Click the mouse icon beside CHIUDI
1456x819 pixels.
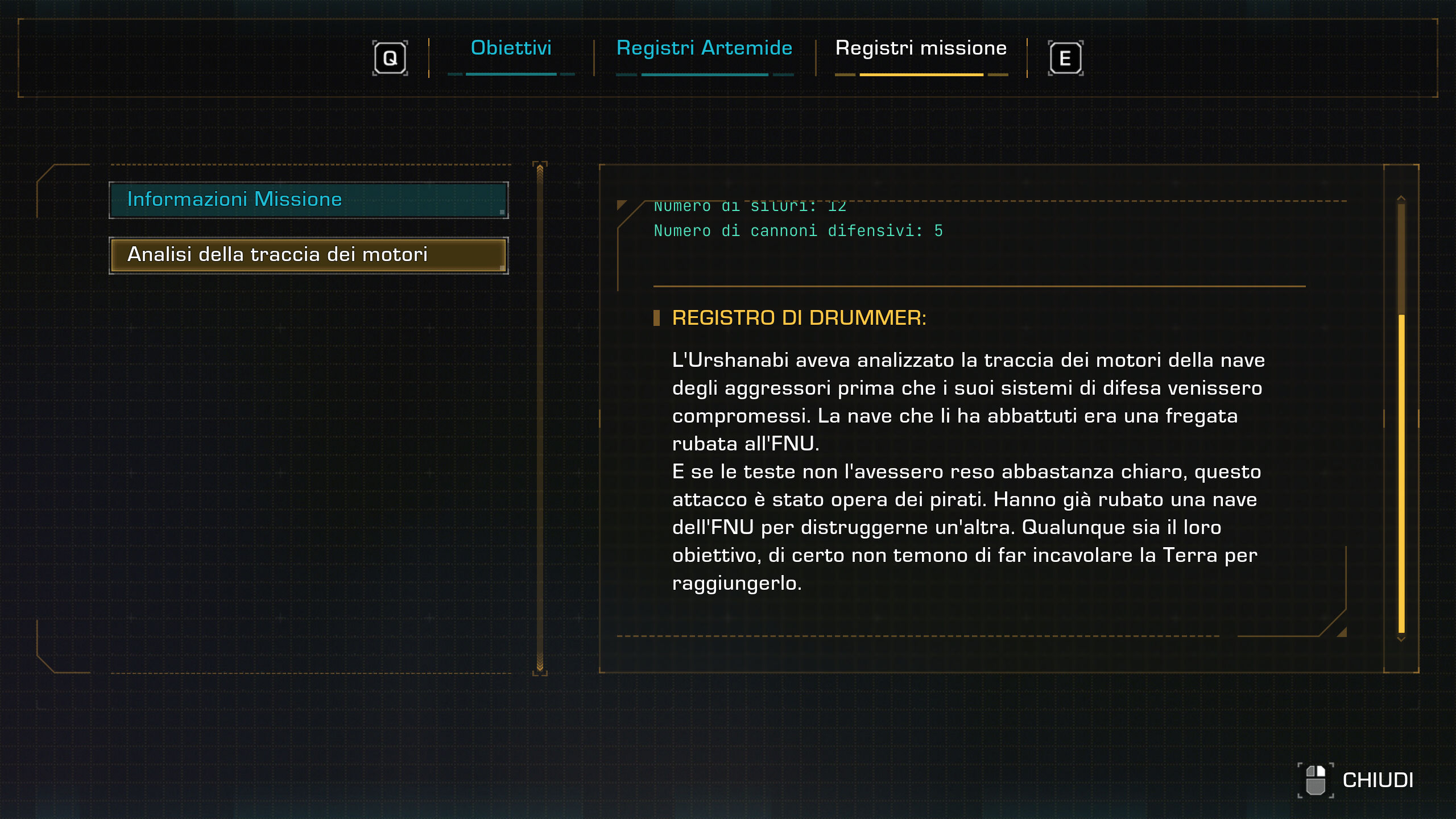tap(1316, 780)
